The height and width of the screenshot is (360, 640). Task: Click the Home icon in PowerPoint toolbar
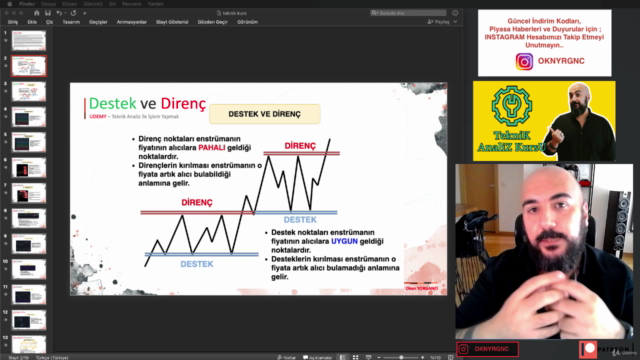pyautogui.click(x=37, y=13)
